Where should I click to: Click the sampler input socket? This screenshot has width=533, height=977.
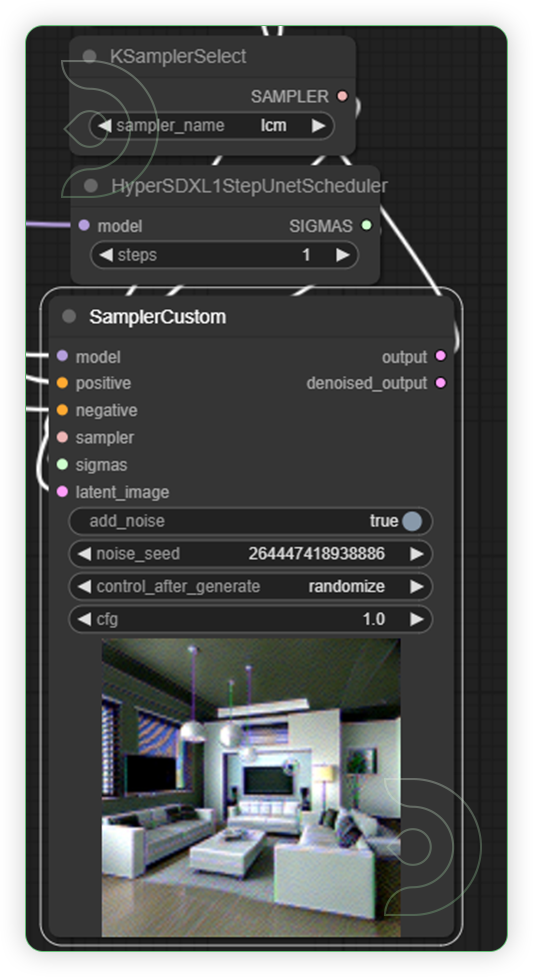(x=62, y=437)
